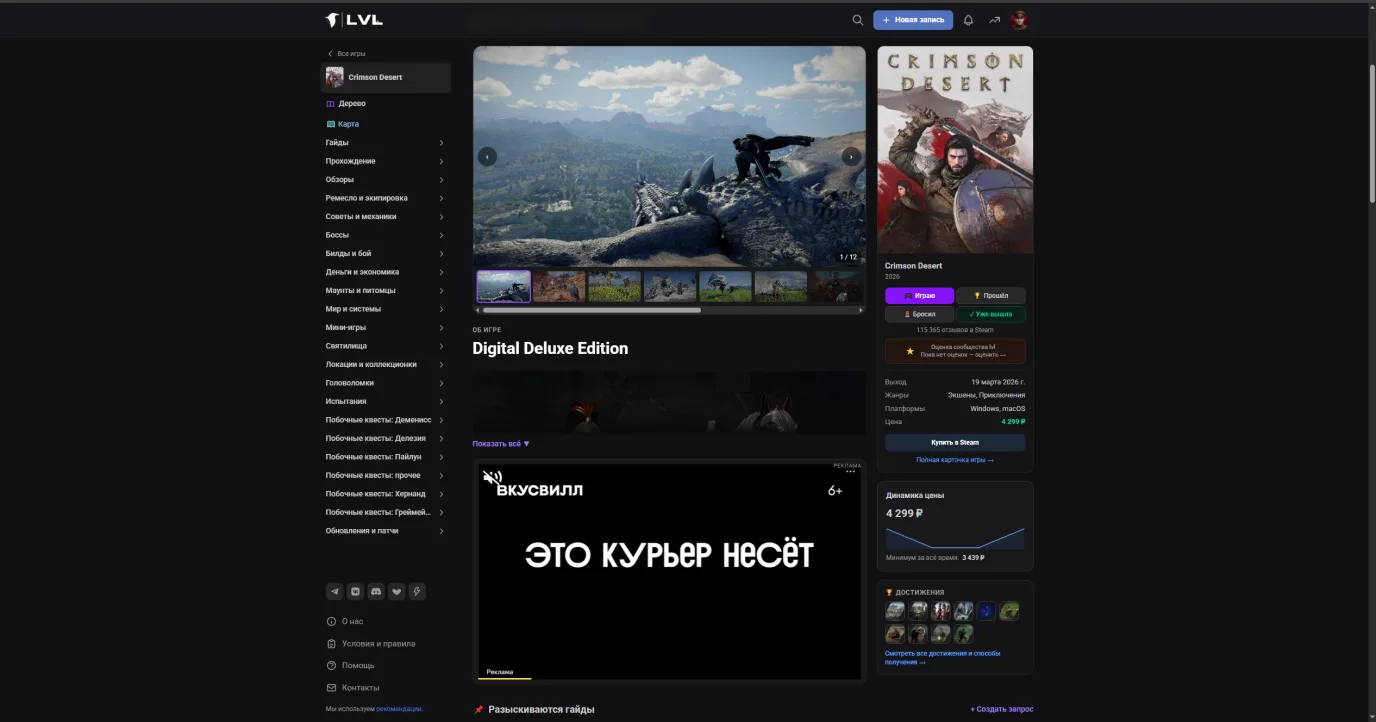Expand the Прохождение section
Image resolution: width=1376 pixels, height=722 pixels.
pos(385,161)
